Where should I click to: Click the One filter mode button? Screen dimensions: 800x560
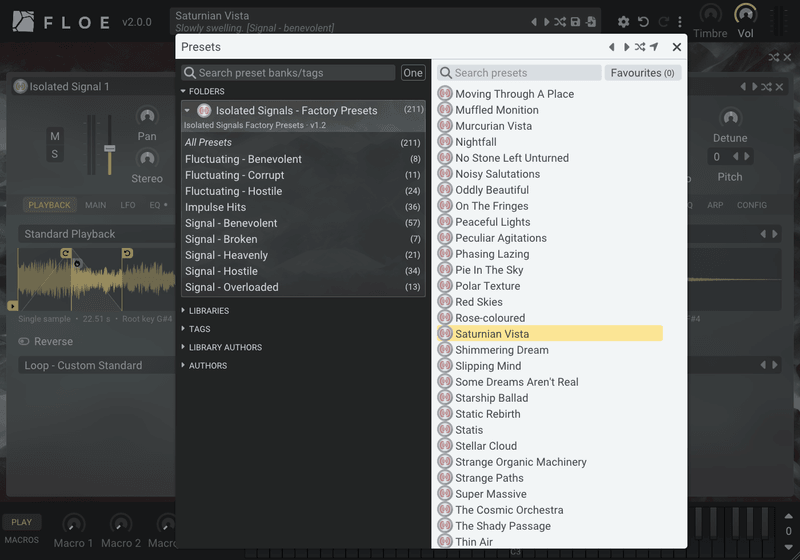pos(412,73)
